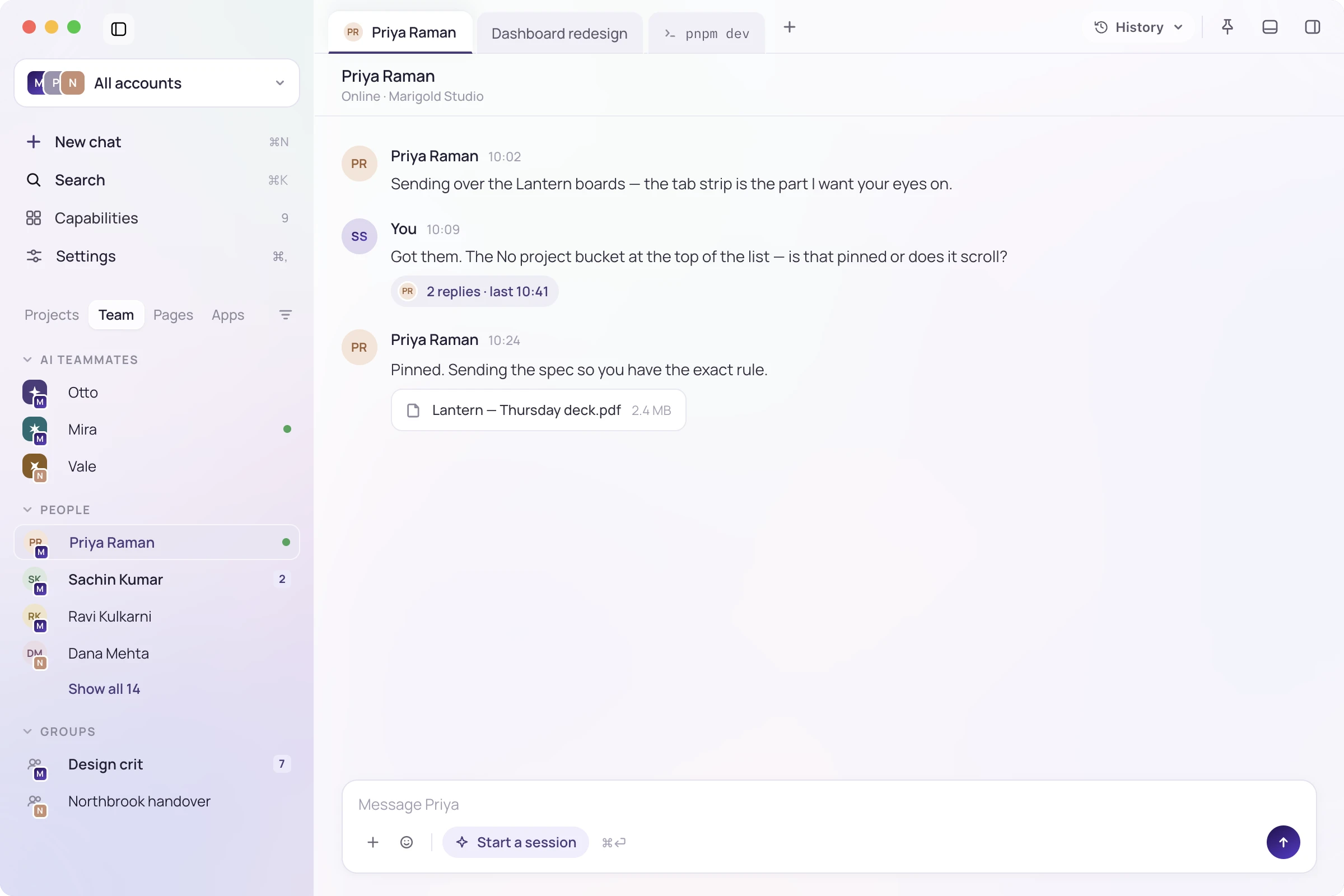Image resolution: width=1344 pixels, height=896 pixels.
Task: Click Priya Raman avatar at 10:02 message
Action: click(359, 164)
